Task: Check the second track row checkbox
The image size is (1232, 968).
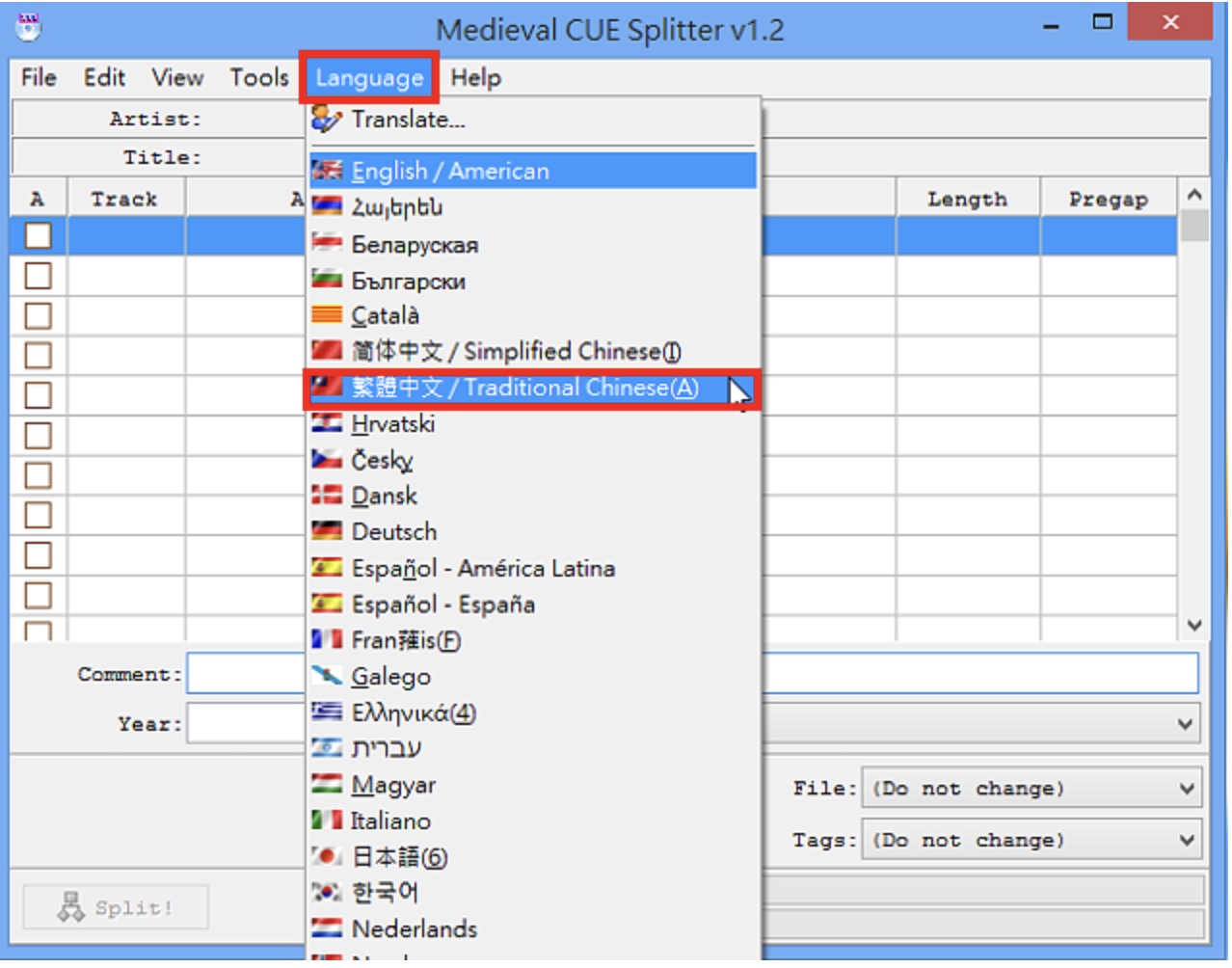Action: point(38,276)
